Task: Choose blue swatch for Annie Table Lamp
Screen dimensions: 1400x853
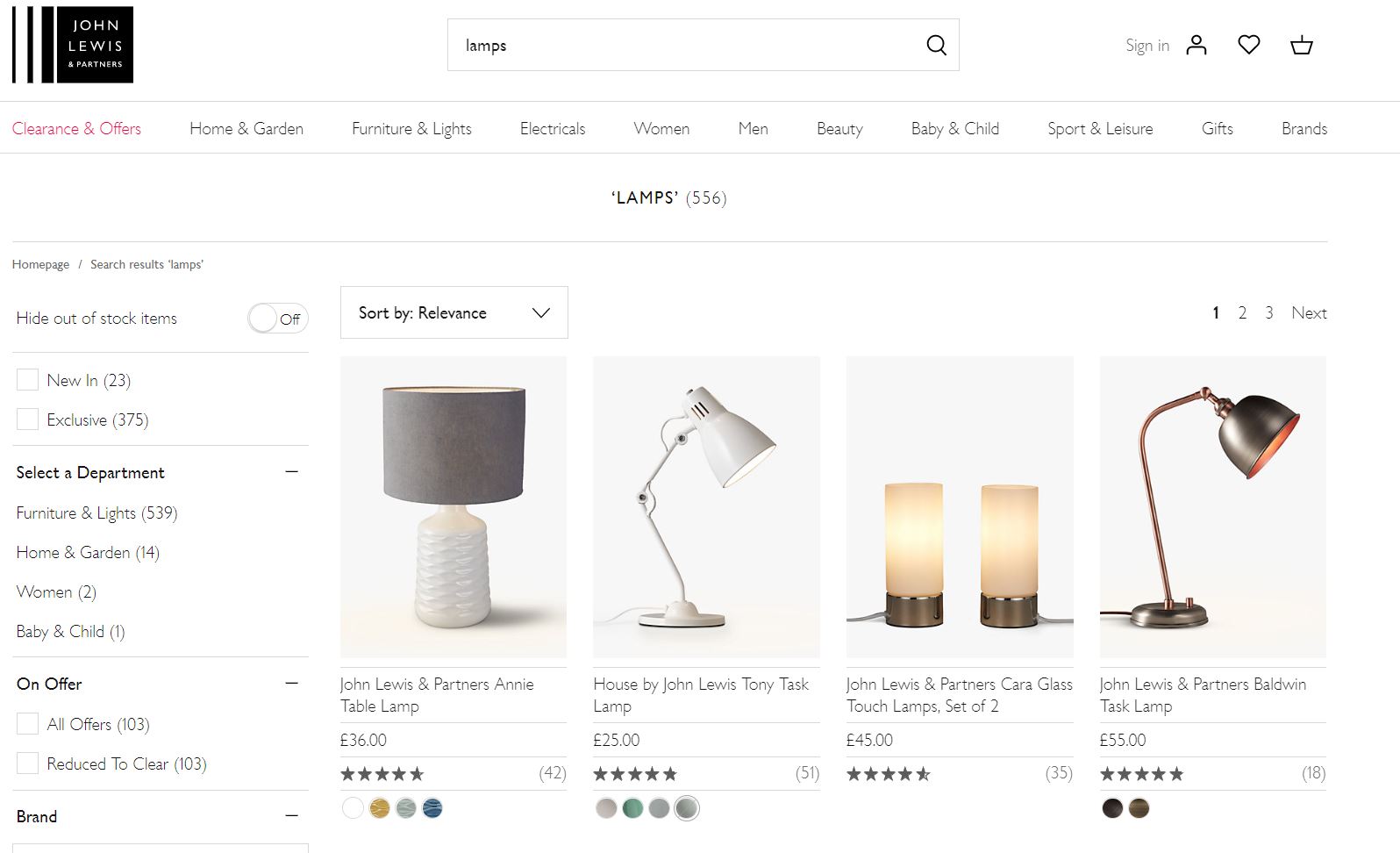Action: 432,808
